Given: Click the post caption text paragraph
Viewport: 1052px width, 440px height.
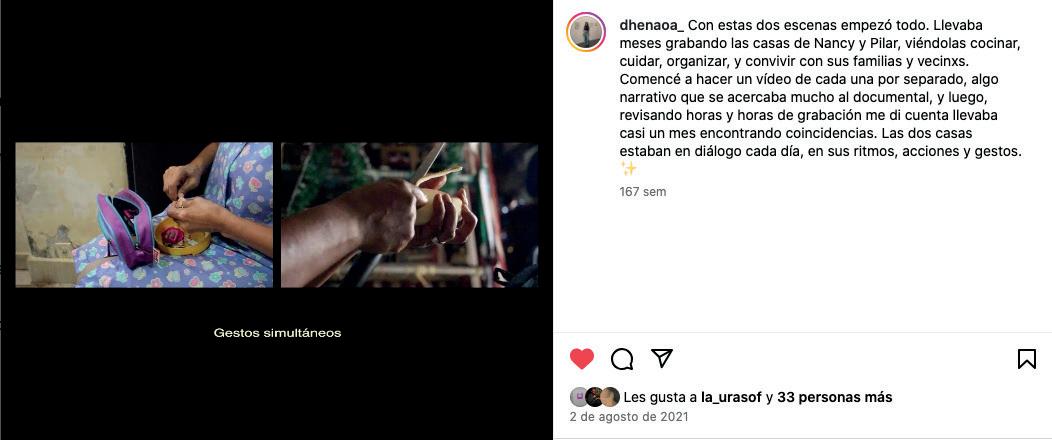Looking at the screenshot, I should coord(821,97).
